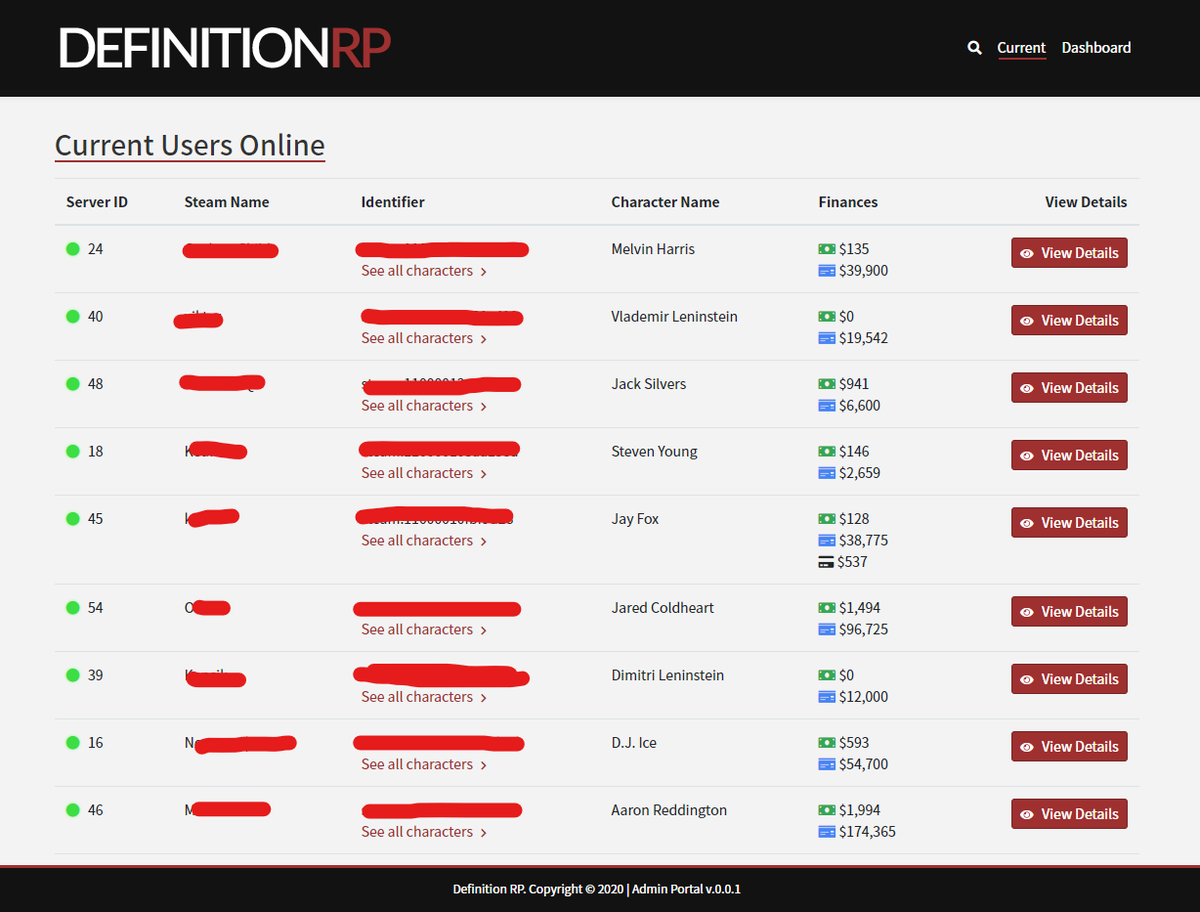The image size is (1200, 912).
Task: Select the character name Jared Coldheart
Action: pyautogui.click(x=663, y=608)
